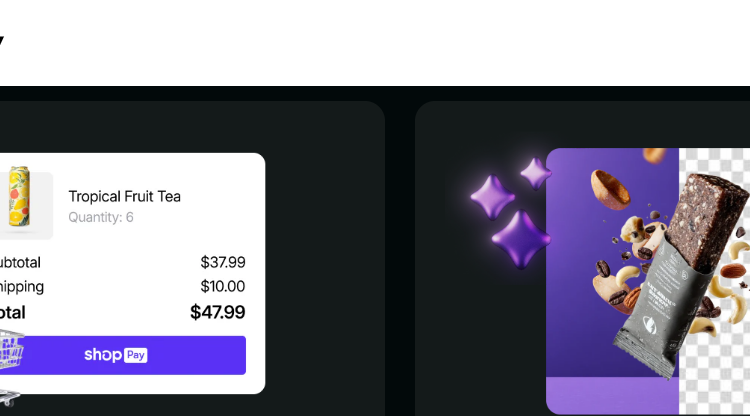Select the bold $47.99 total amount
The width and height of the screenshot is (750, 416).
pyautogui.click(x=217, y=312)
